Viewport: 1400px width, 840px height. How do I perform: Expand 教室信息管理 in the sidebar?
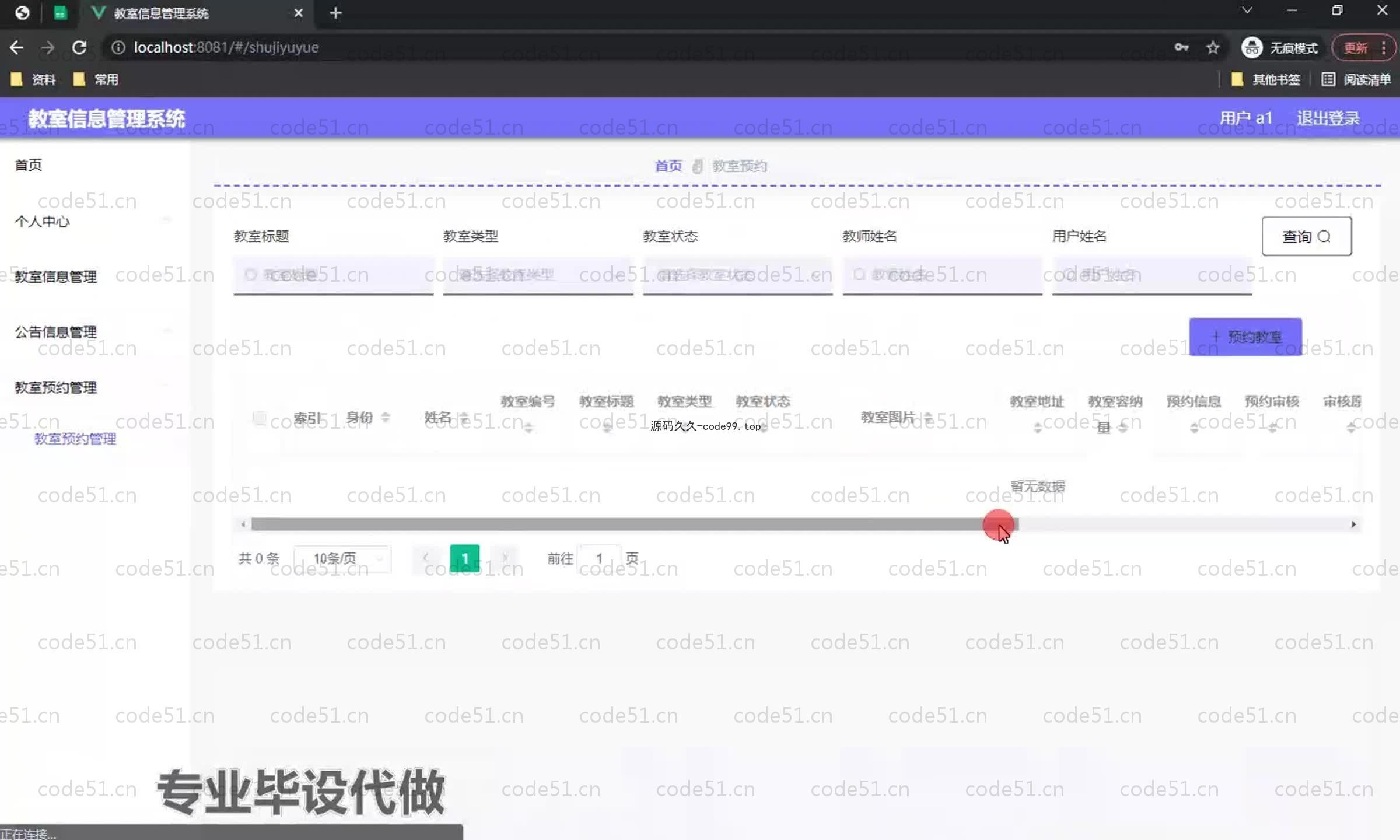coord(55,276)
